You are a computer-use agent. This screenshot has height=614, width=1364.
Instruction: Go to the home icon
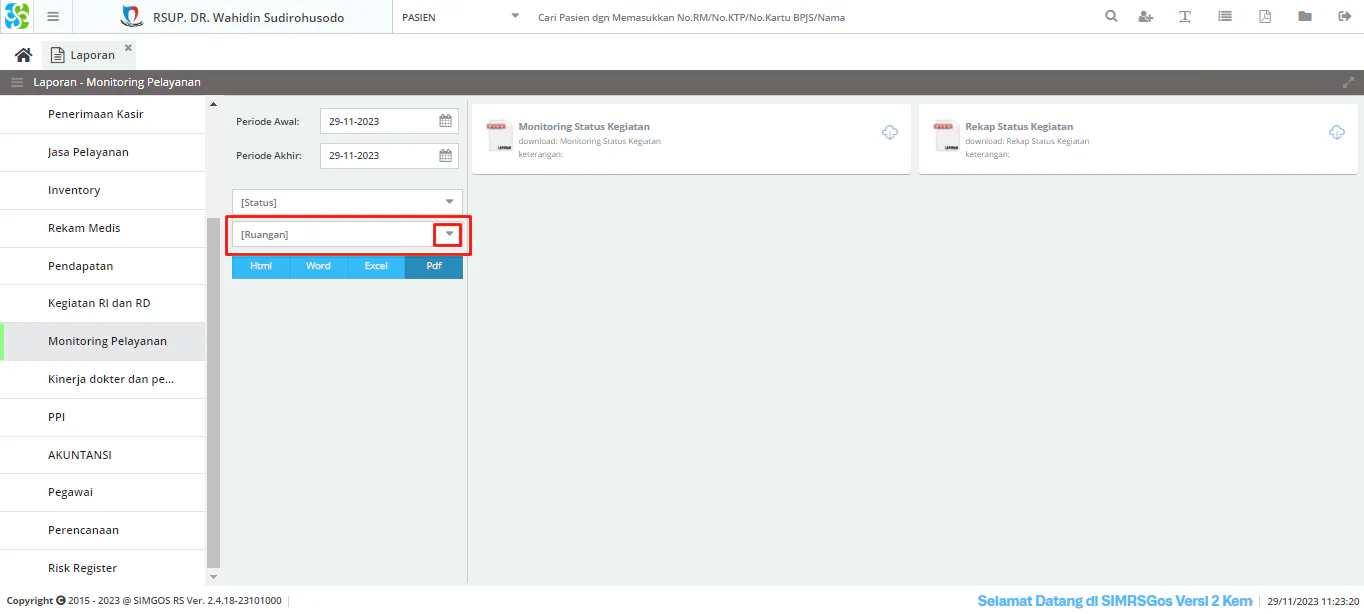pos(23,55)
